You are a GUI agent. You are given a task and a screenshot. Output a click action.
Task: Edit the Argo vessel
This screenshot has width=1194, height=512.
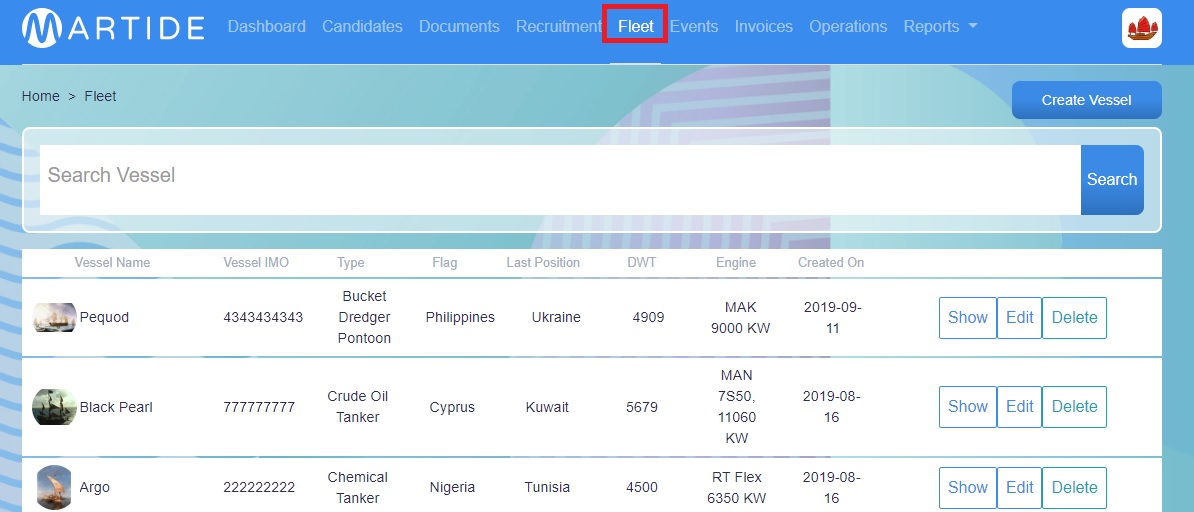1020,488
